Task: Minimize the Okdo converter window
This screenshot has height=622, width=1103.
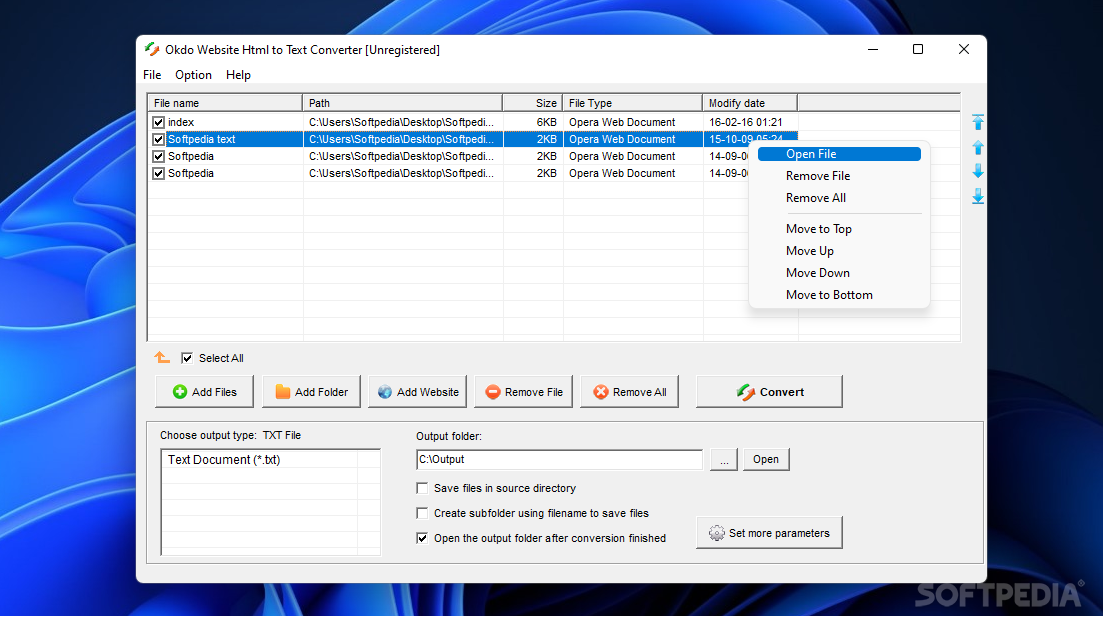Action: 873,49
